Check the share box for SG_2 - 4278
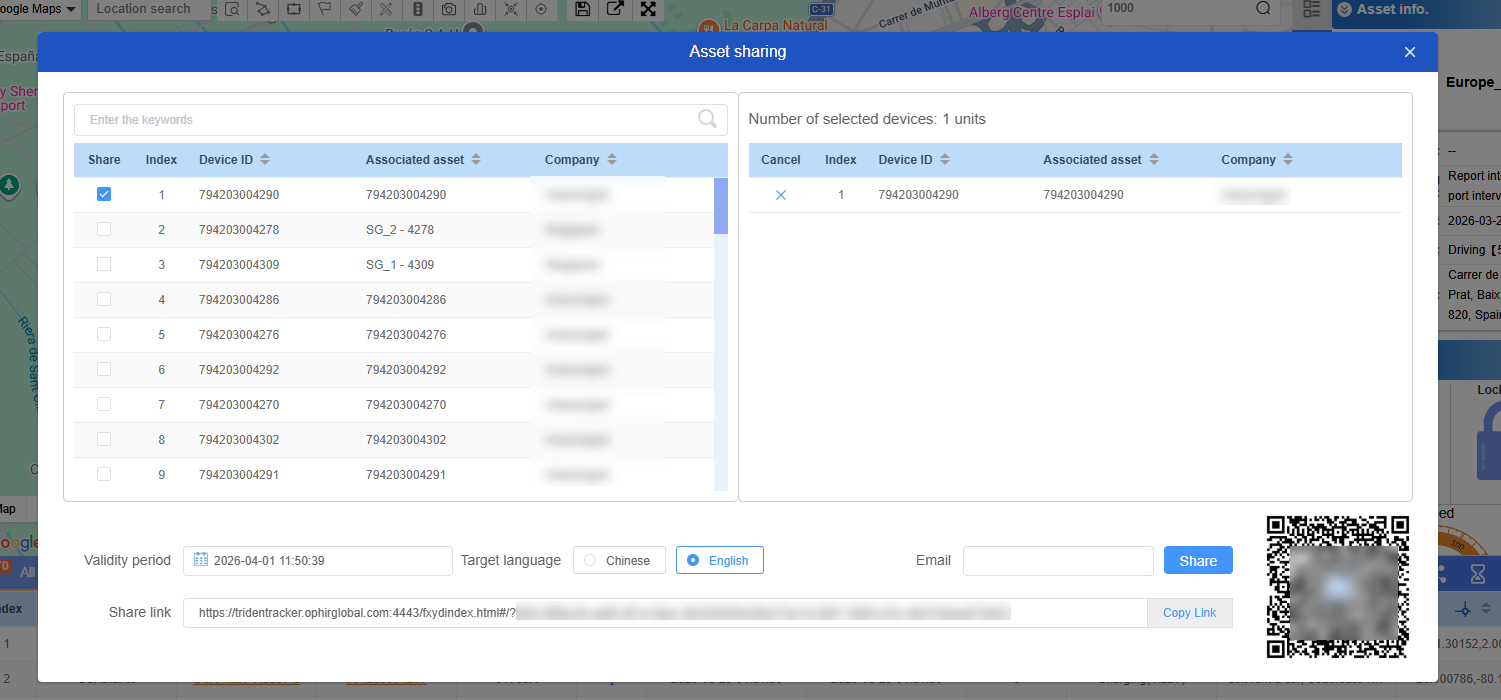The width and height of the screenshot is (1501, 700). tap(104, 230)
